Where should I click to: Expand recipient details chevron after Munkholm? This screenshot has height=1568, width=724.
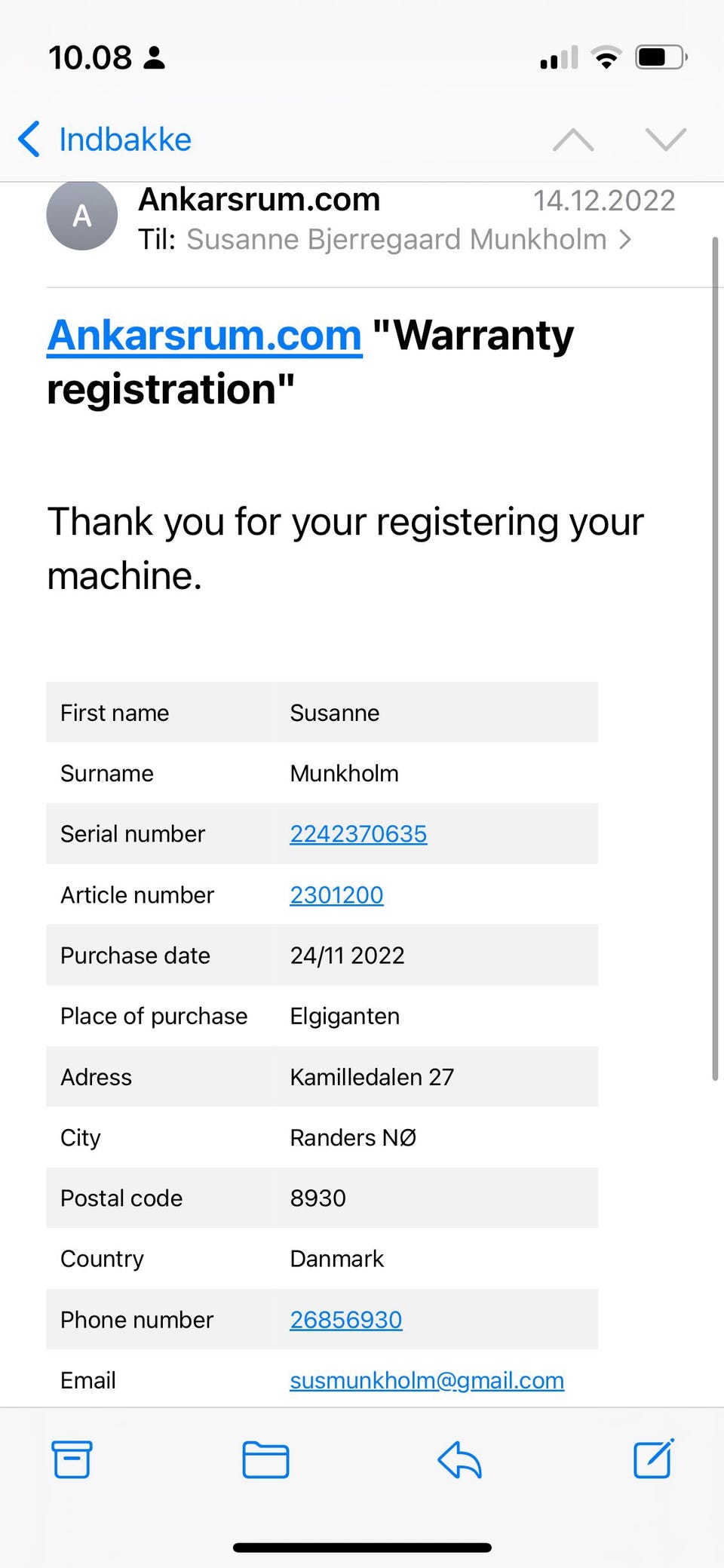click(x=625, y=240)
